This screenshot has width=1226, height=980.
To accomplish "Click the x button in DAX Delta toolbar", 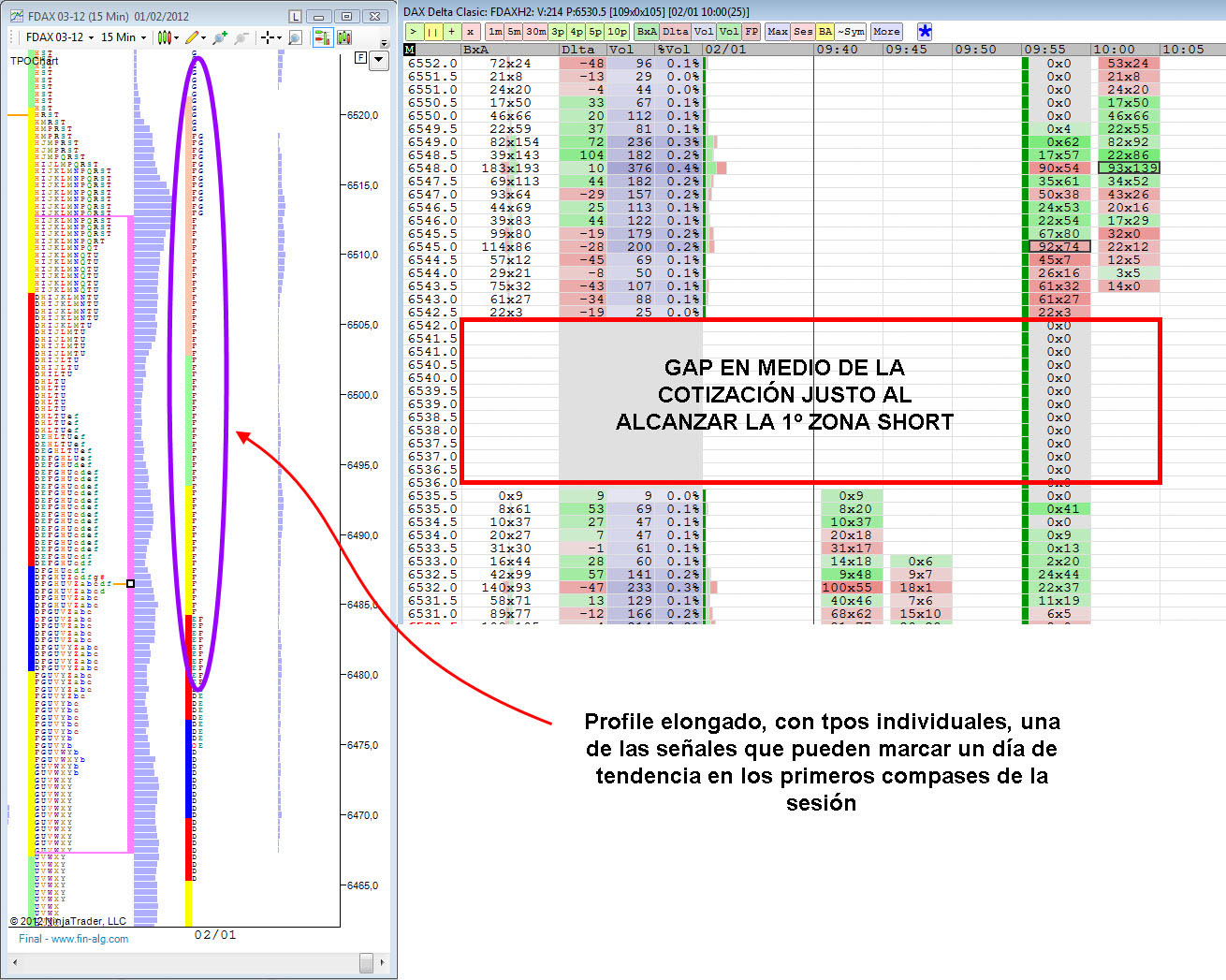I will [x=471, y=32].
